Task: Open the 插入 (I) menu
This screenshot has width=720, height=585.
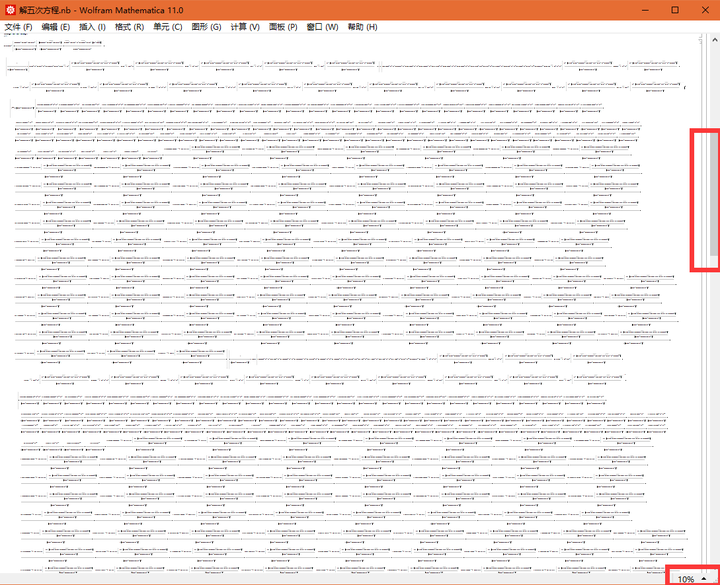Action: [92, 27]
